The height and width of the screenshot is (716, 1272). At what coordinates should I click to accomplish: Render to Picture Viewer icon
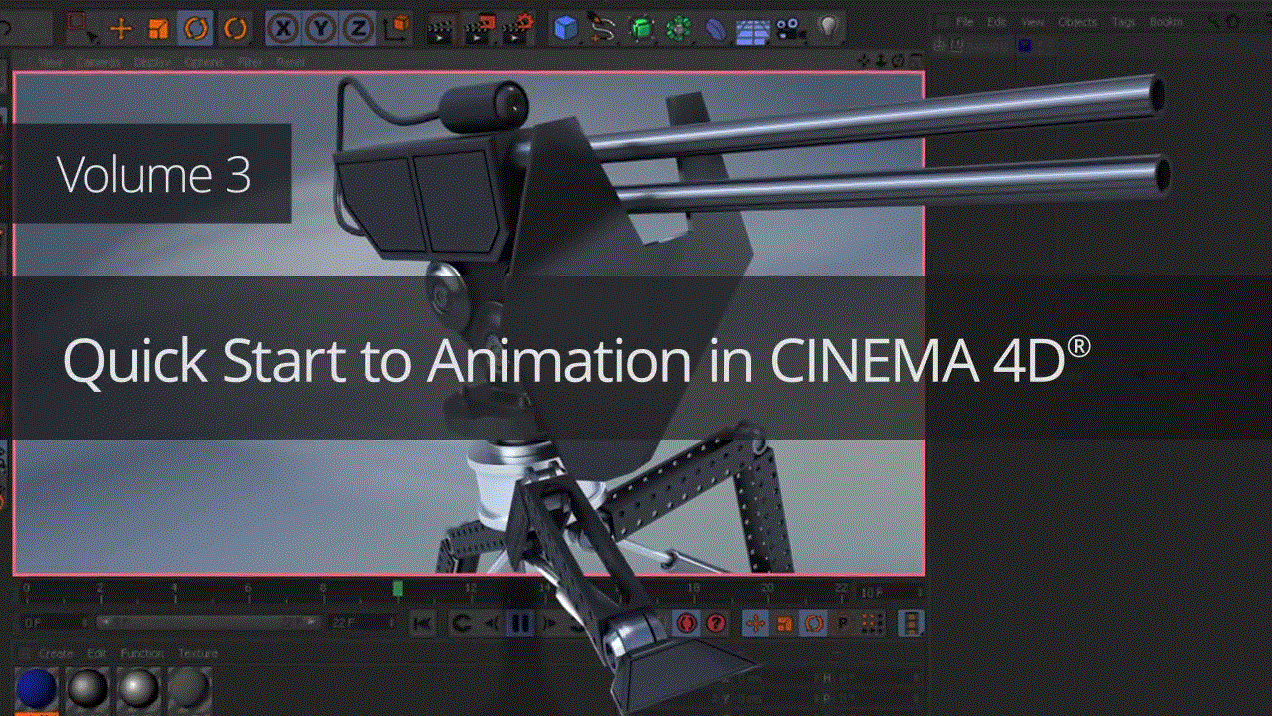point(480,29)
